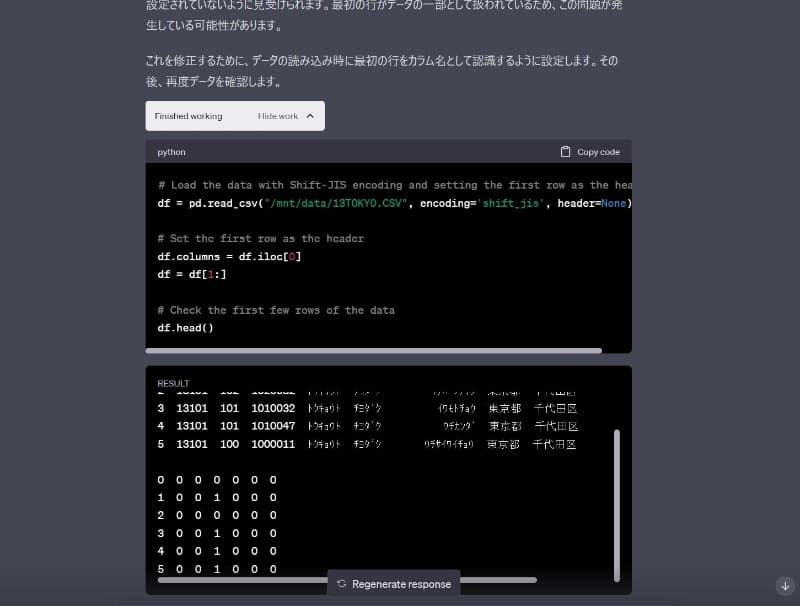Click the "/mnt/data/13TOKYO.CSV" file path string
This screenshot has width=800, height=606.
336,203
